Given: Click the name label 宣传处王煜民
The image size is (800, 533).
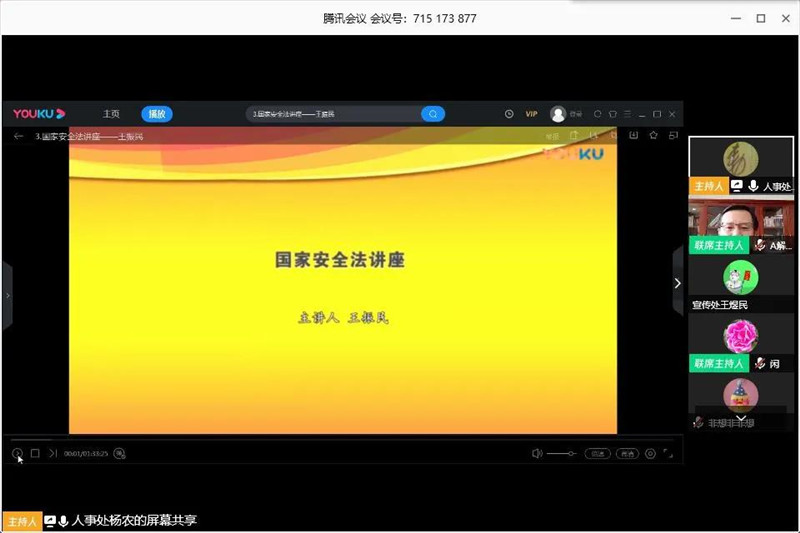Looking at the screenshot, I should click(x=719, y=304).
